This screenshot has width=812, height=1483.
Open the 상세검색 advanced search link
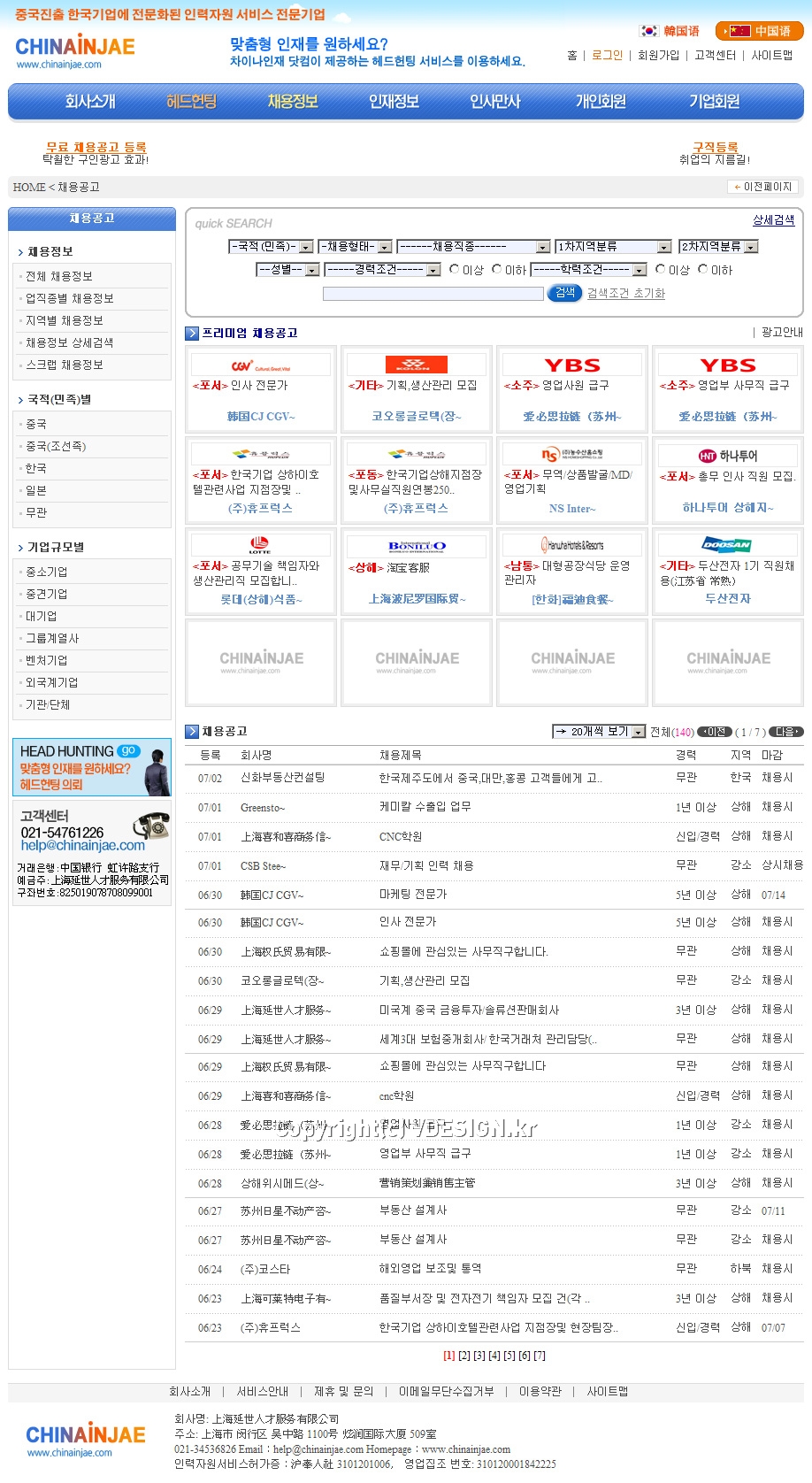coord(774,219)
